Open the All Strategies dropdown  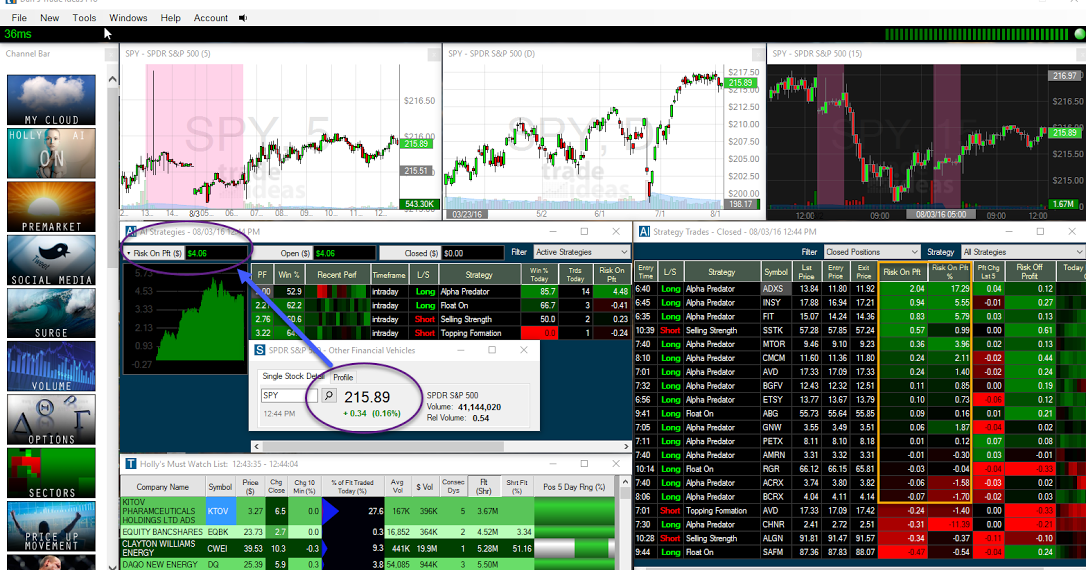(1023, 252)
